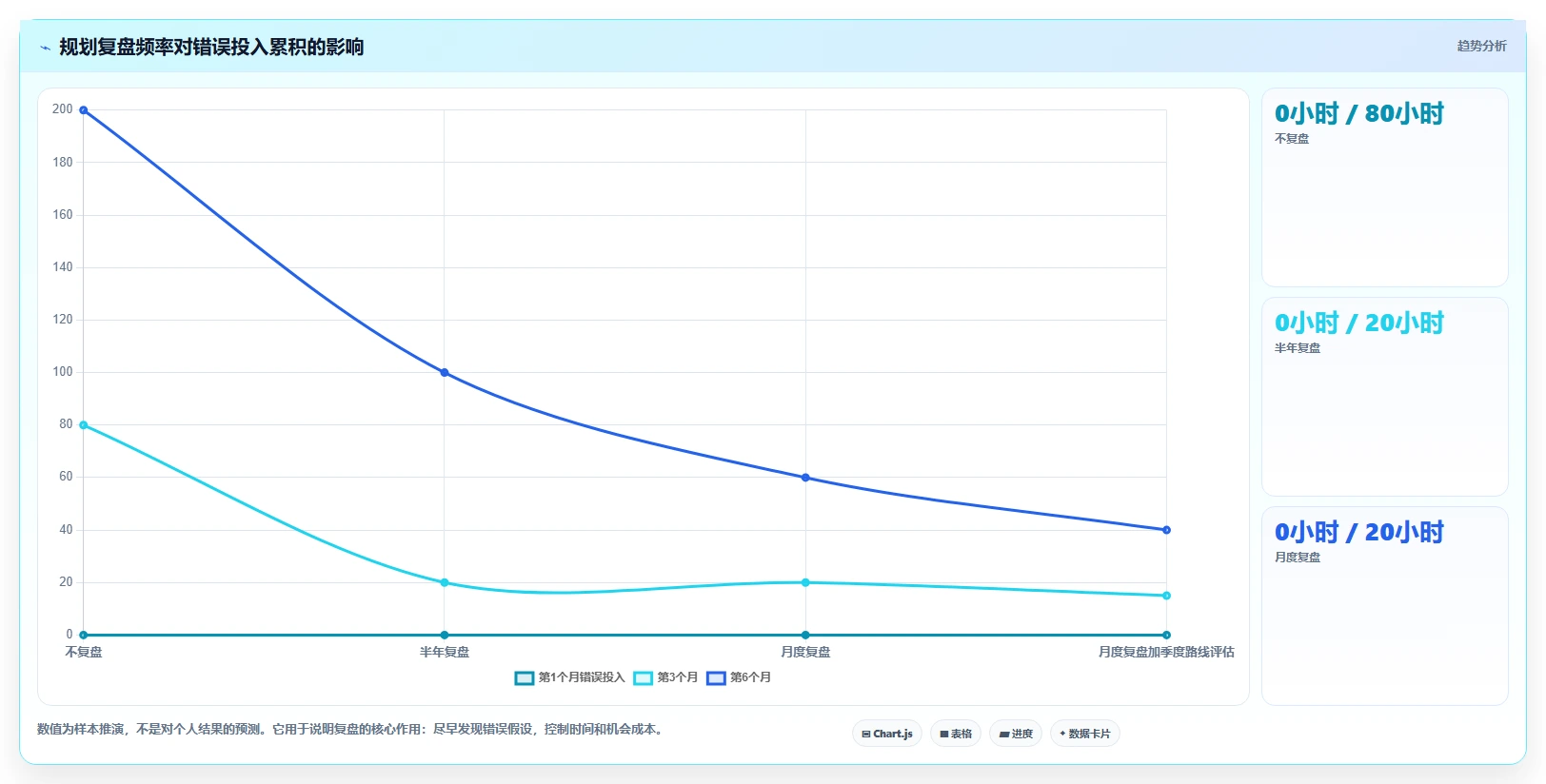Viewport: 1546px width, 784px height.
Task: Toggle the 第1个月错误投入 legend series
Action: (x=569, y=677)
